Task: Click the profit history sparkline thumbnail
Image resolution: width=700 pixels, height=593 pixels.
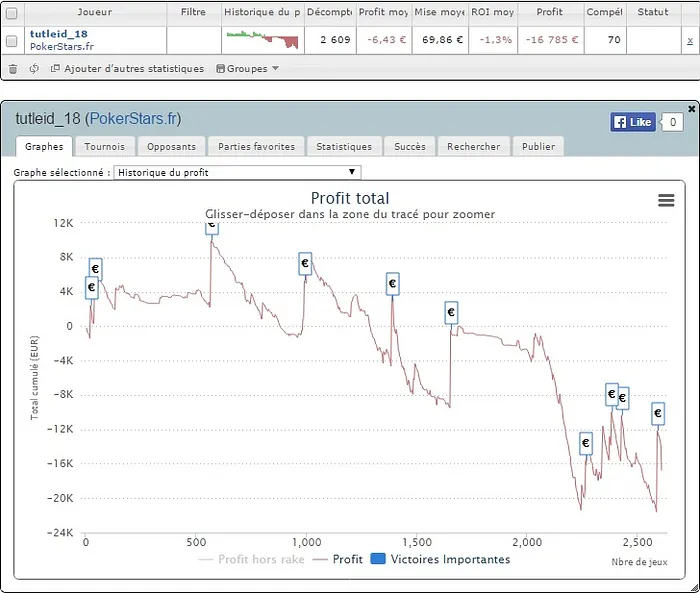Action: 262,40
